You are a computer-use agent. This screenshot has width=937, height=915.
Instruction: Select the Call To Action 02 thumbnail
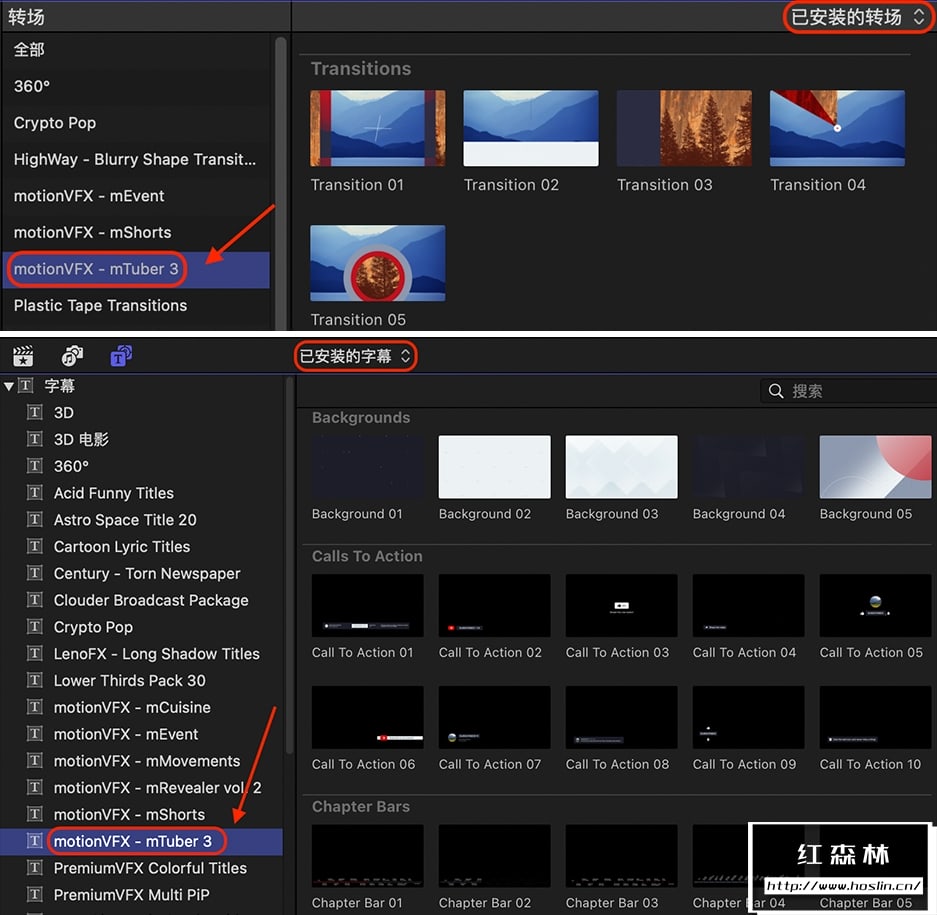(x=495, y=605)
